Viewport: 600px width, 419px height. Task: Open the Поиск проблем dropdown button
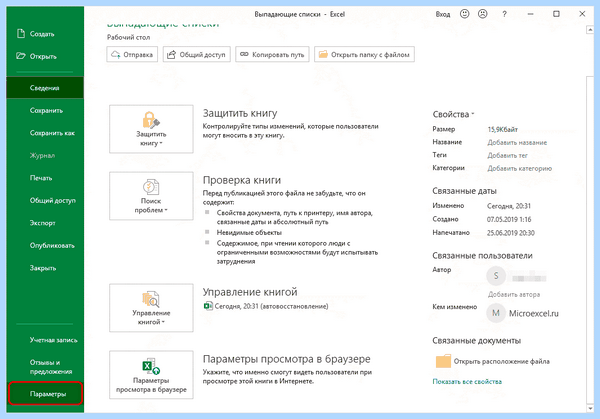tap(151, 196)
